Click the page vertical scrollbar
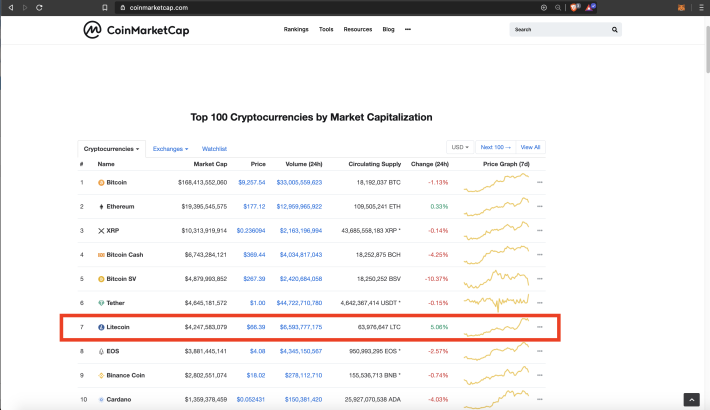Viewport: 710px width, 410px height. [x=707, y=50]
